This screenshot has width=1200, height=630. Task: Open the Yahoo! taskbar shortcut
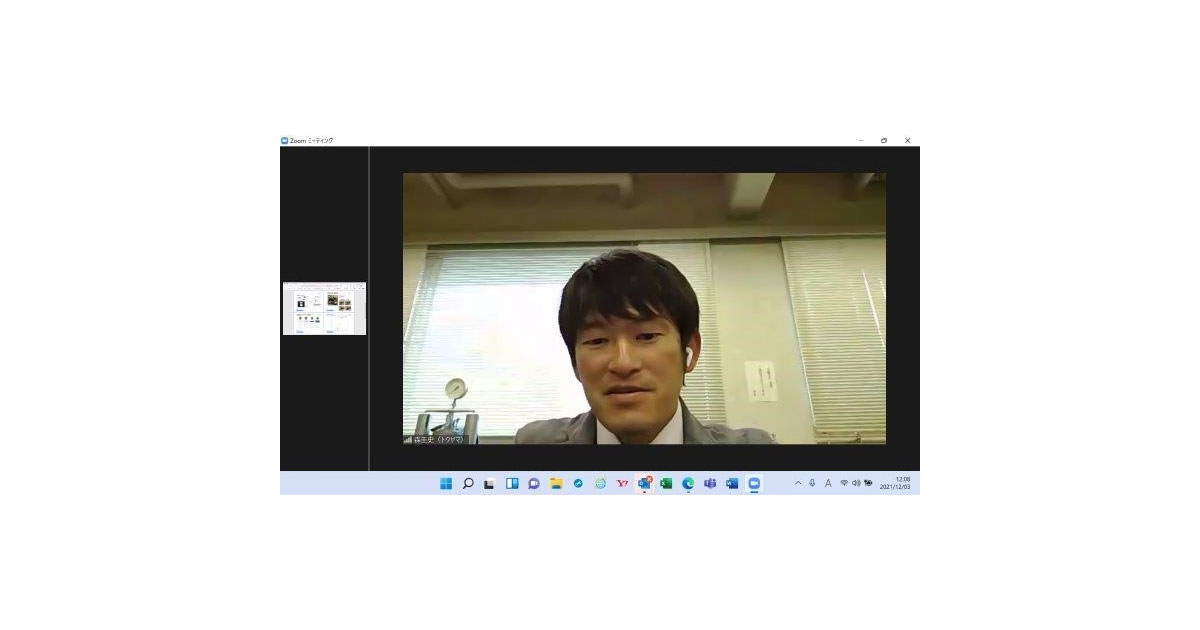[x=622, y=484]
